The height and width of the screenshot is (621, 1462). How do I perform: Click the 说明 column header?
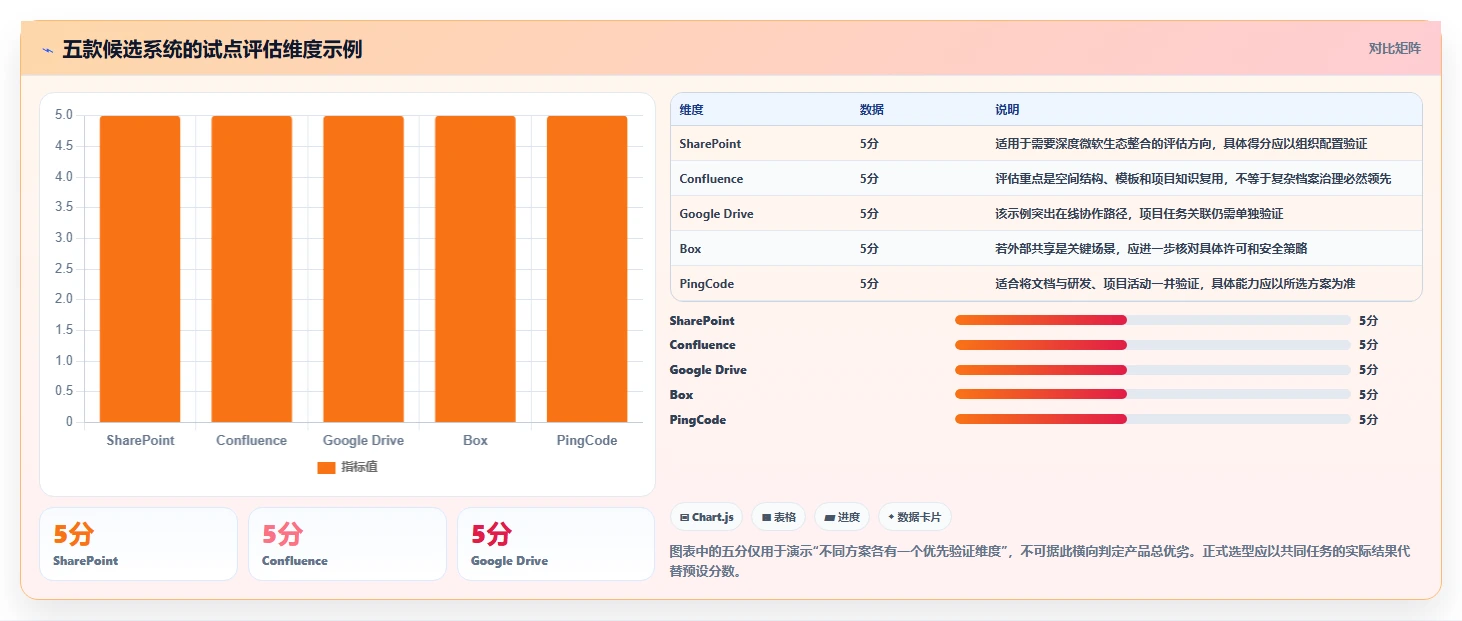tap(1007, 110)
